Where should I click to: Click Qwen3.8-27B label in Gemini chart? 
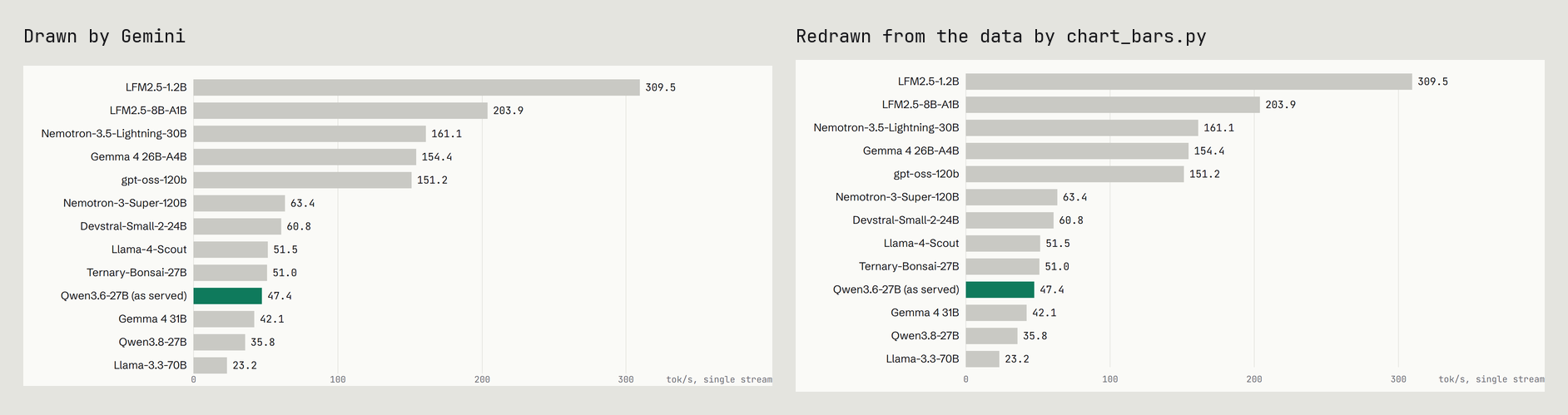tap(152, 342)
